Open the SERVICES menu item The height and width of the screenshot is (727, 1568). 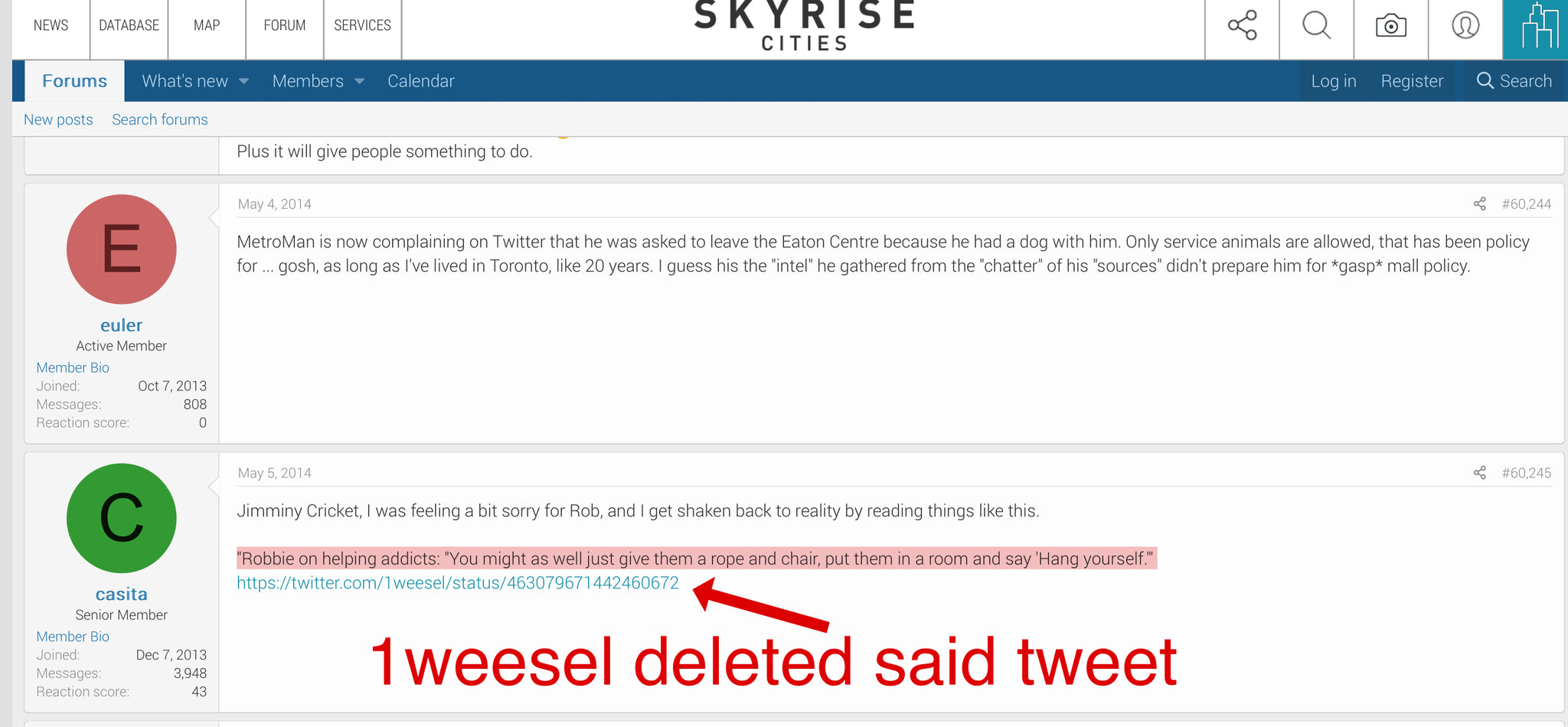pos(362,25)
